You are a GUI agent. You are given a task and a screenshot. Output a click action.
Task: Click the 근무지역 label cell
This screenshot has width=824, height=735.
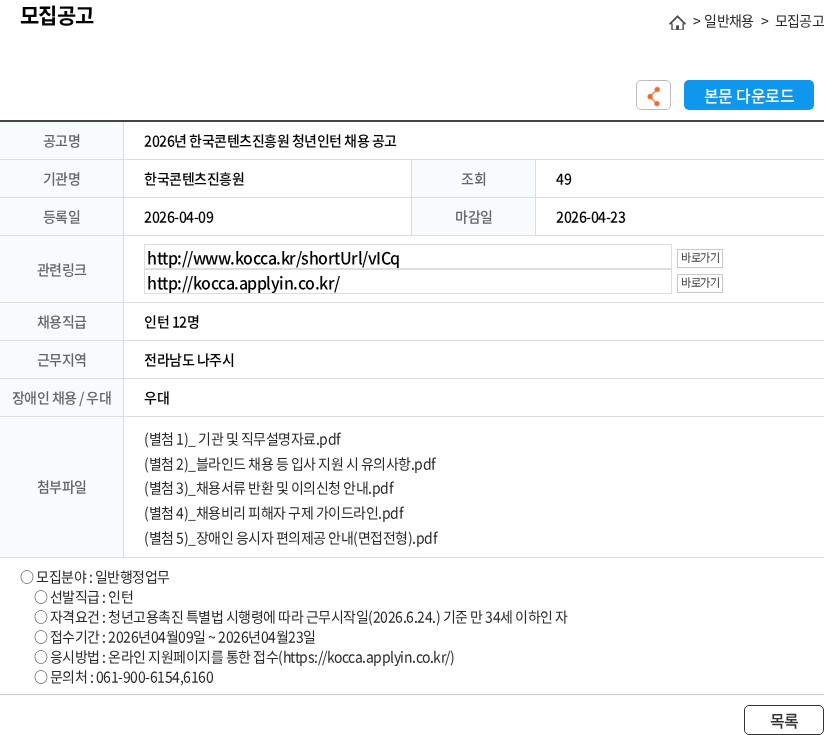click(x=61, y=360)
